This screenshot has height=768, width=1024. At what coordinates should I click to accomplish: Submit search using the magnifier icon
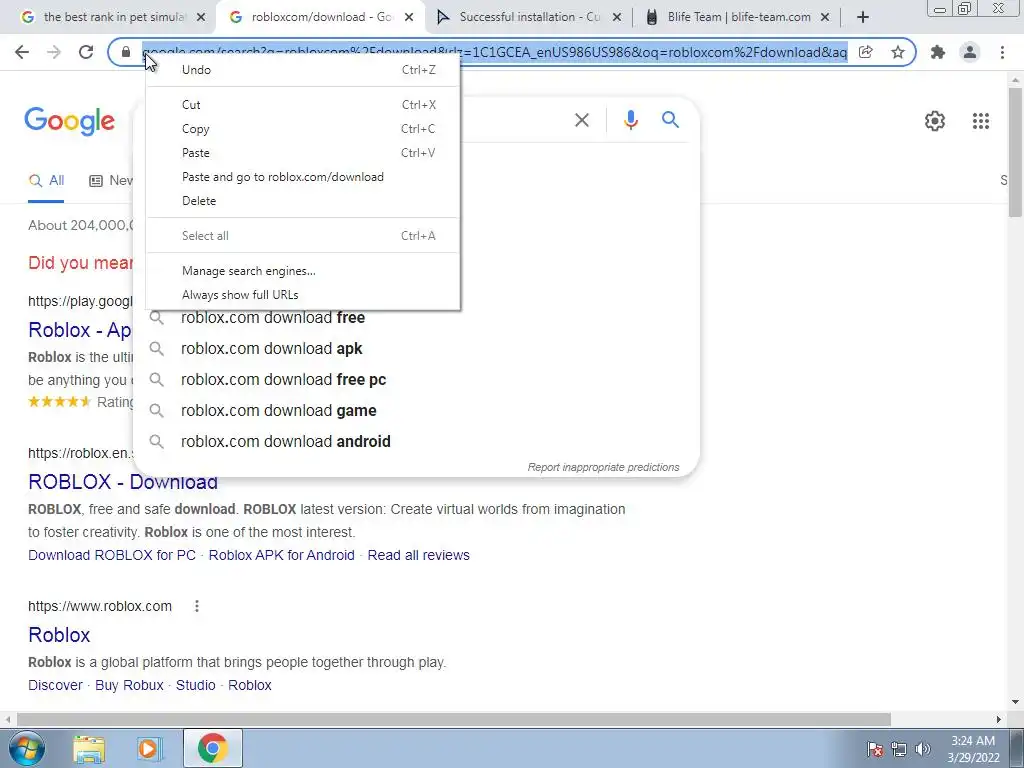tap(670, 120)
